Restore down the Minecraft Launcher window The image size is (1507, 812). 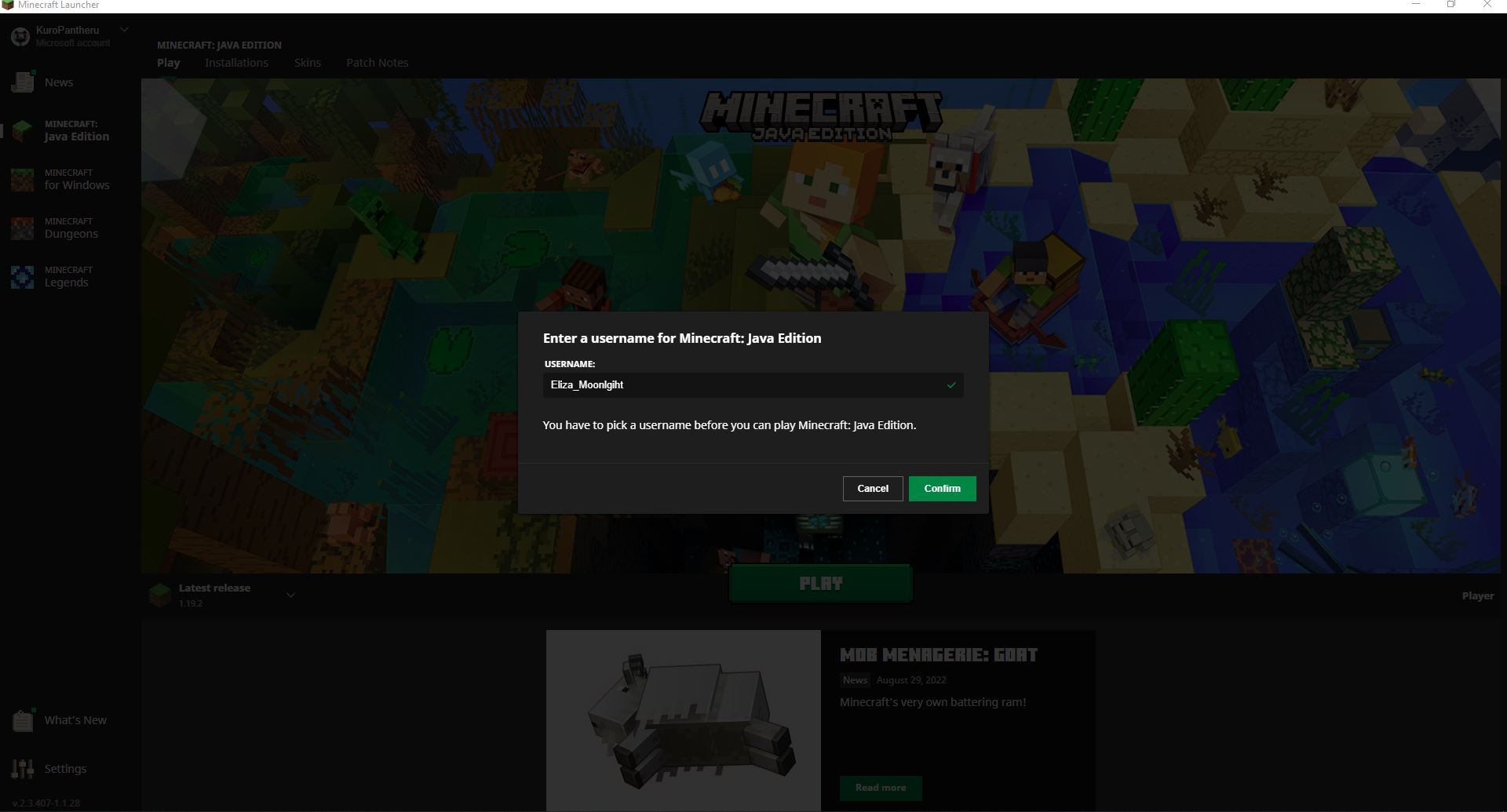pos(1451,5)
